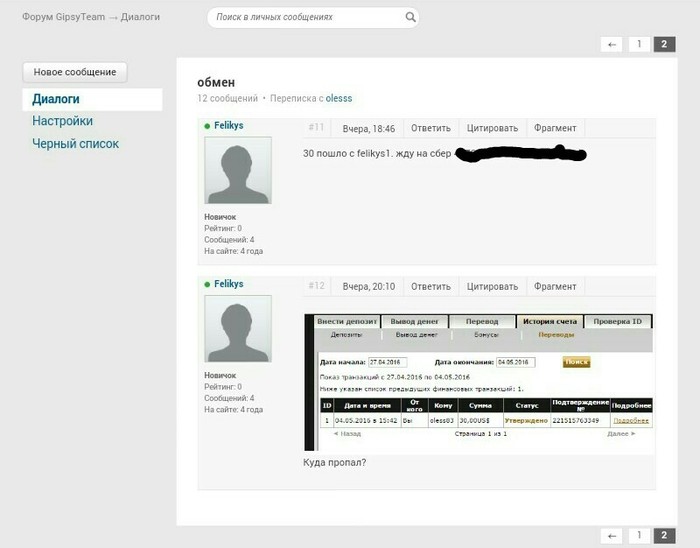This screenshot has height=548, width=700.
Task: Click Ответить on message #11
Action: pyautogui.click(x=431, y=129)
